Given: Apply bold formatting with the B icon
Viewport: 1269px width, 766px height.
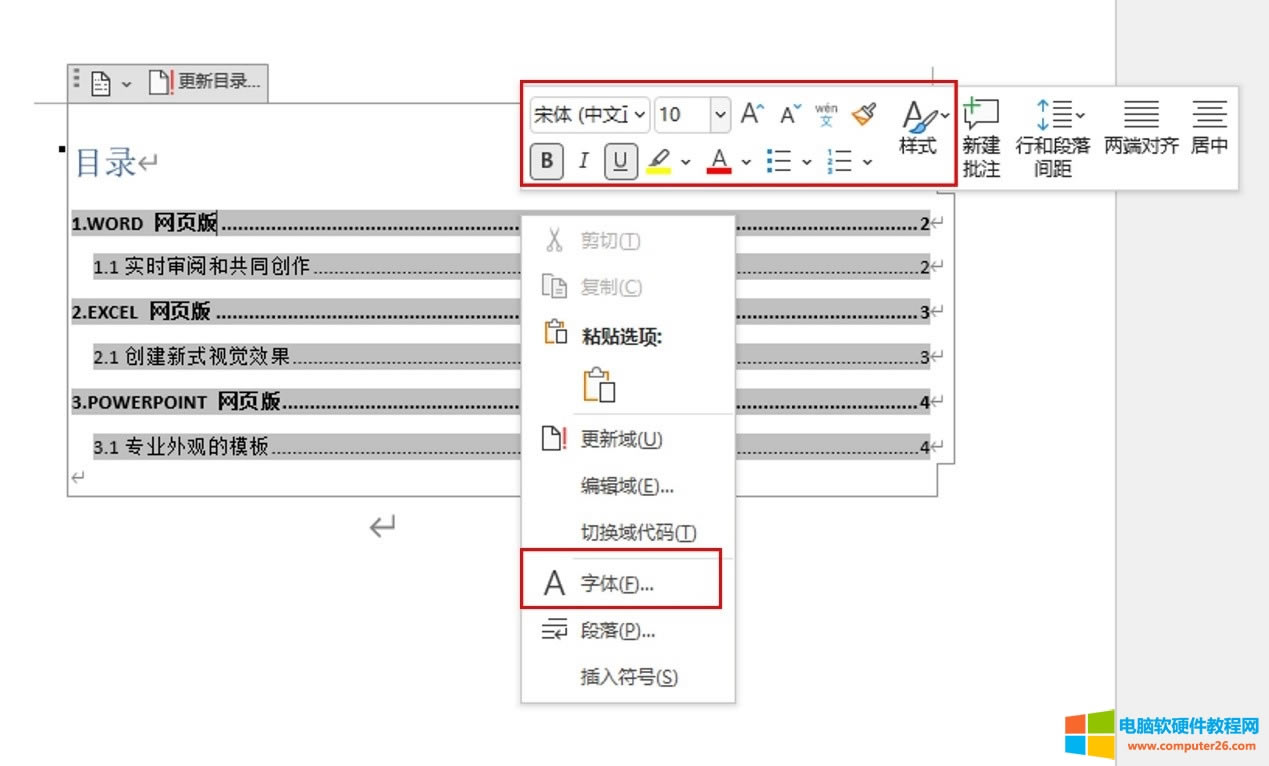Looking at the screenshot, I should click(545, 161).
